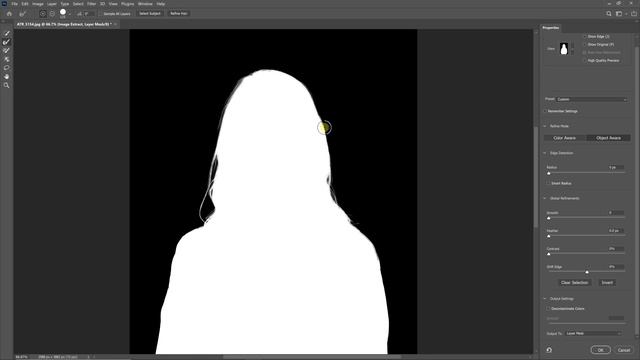Click the Radius slider handle

(x=549, y=173)
